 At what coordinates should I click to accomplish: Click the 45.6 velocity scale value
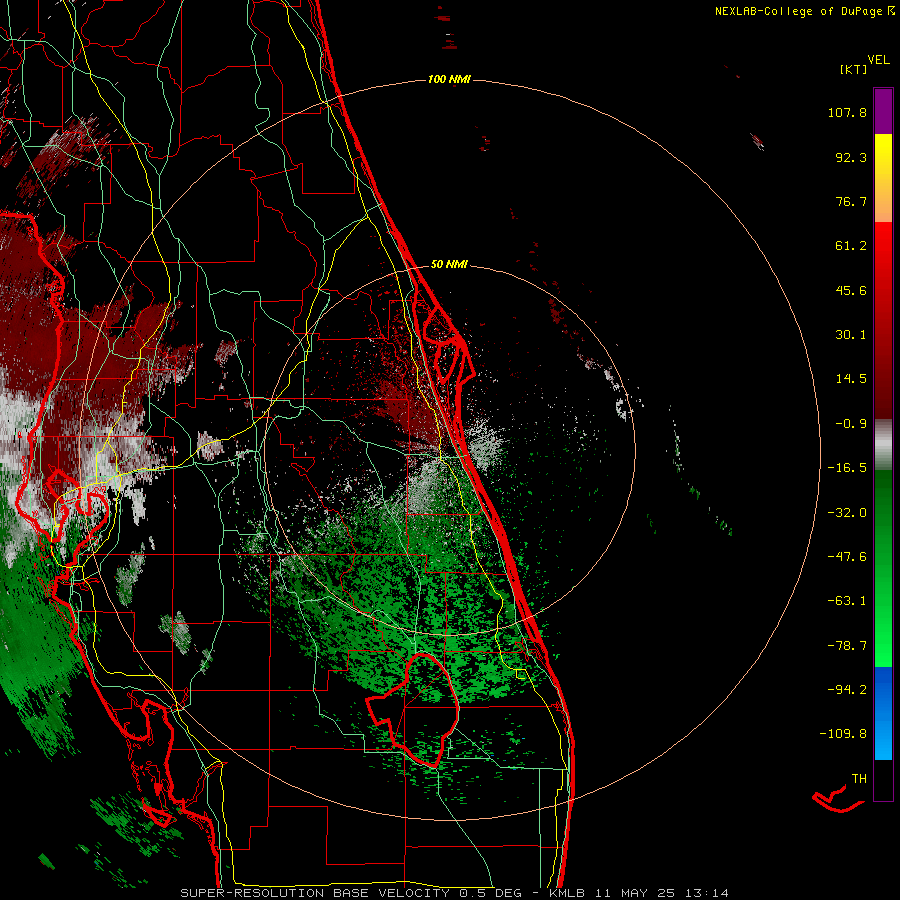(851, 290)
